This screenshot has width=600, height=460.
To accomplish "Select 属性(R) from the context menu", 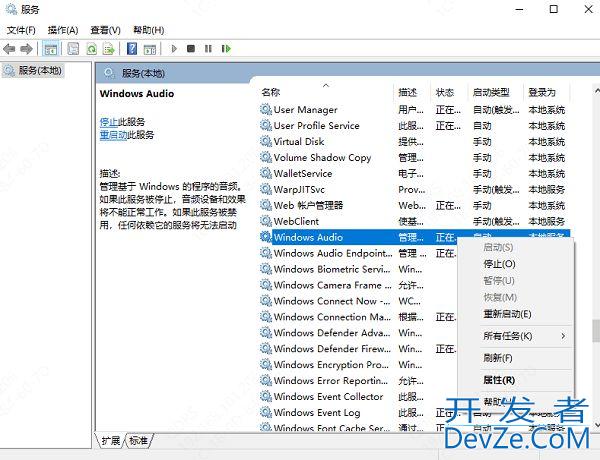I will tap(498, 380).
